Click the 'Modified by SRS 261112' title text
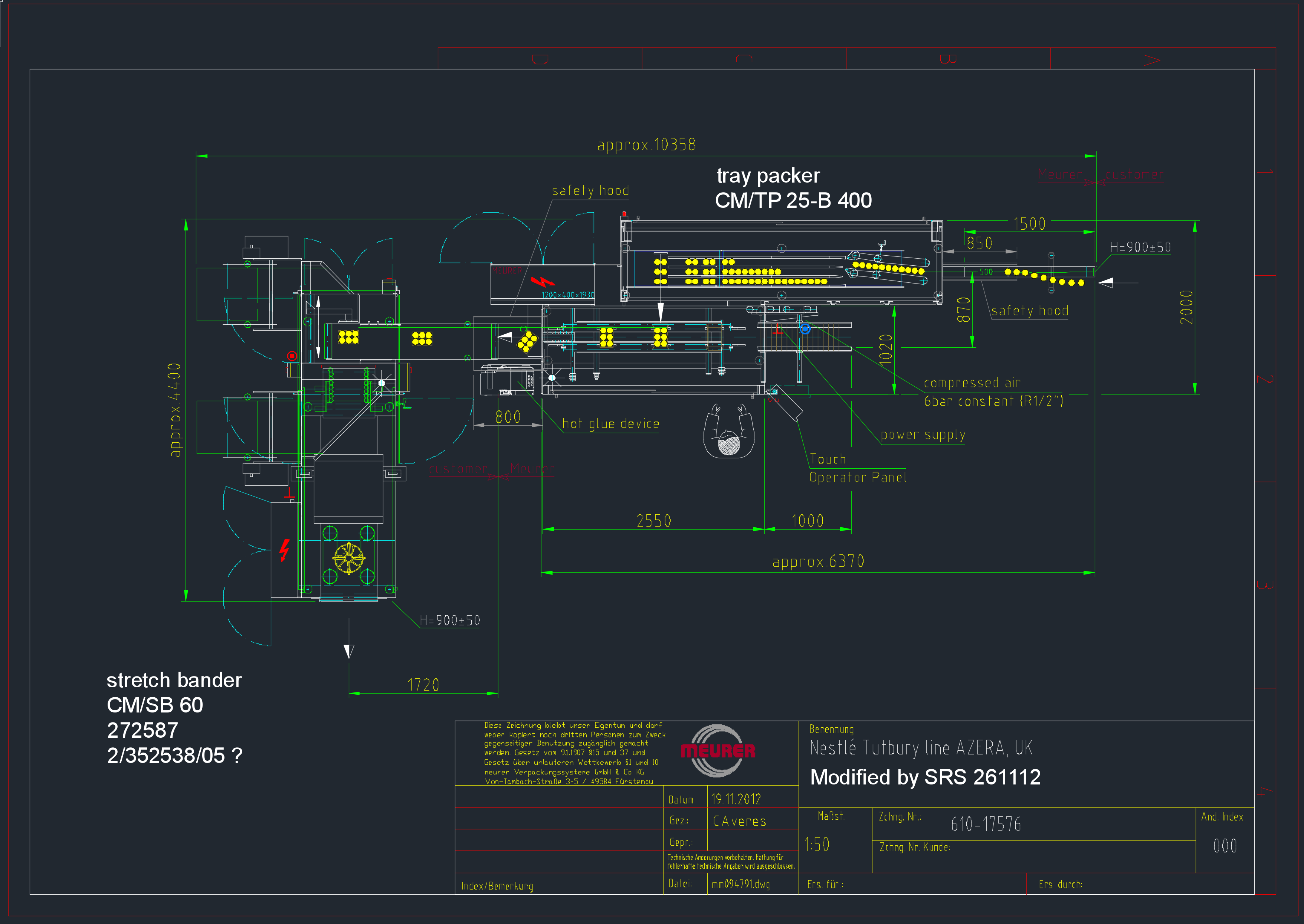Image resolution: width=1304 pixels, height=924 pixels. [925, 777]
